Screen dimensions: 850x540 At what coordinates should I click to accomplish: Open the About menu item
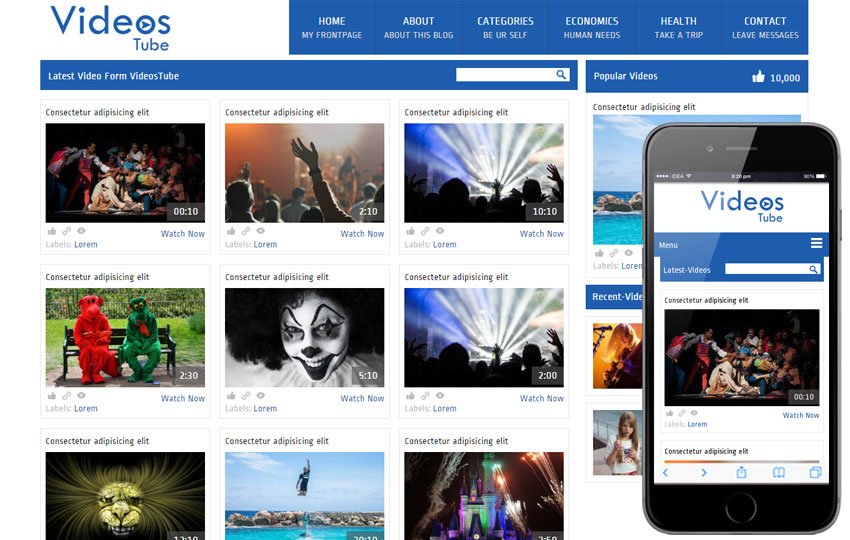coord(418,27)
